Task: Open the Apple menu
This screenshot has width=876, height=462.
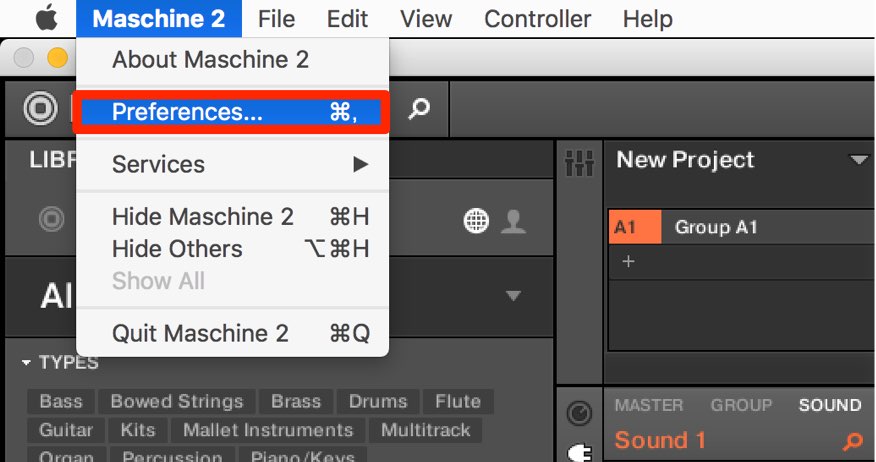Action: point(47,18)
